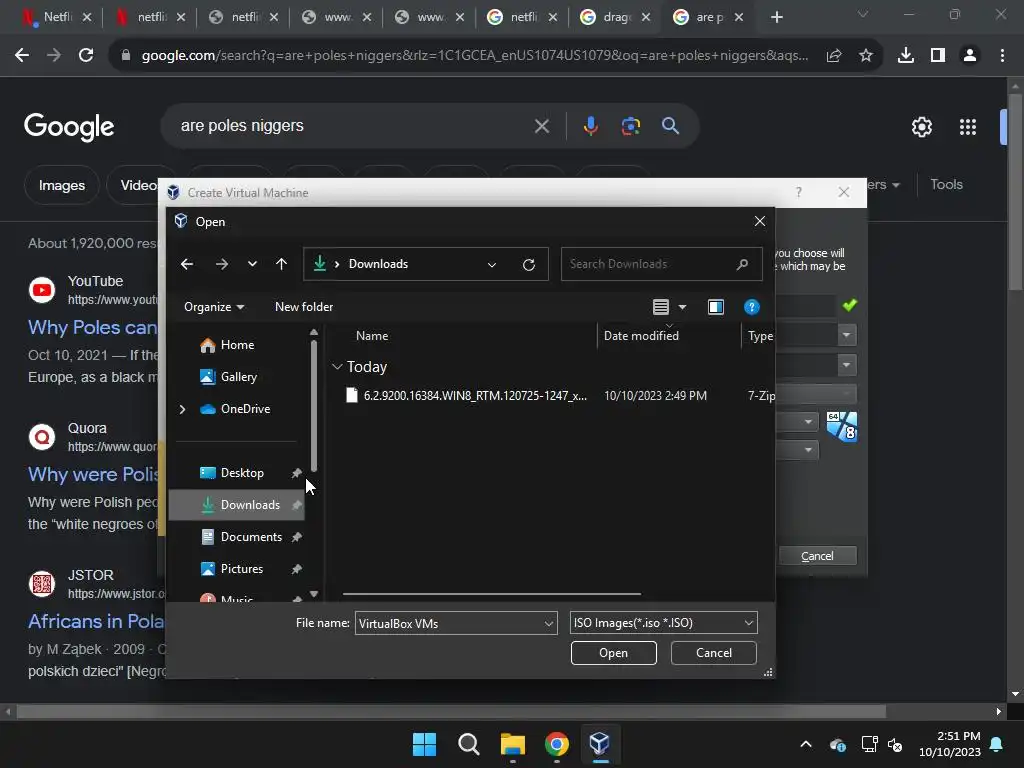Switch to VirtualBox from taskbar
Screen dimensions: 1024x768
coord(600,744)
